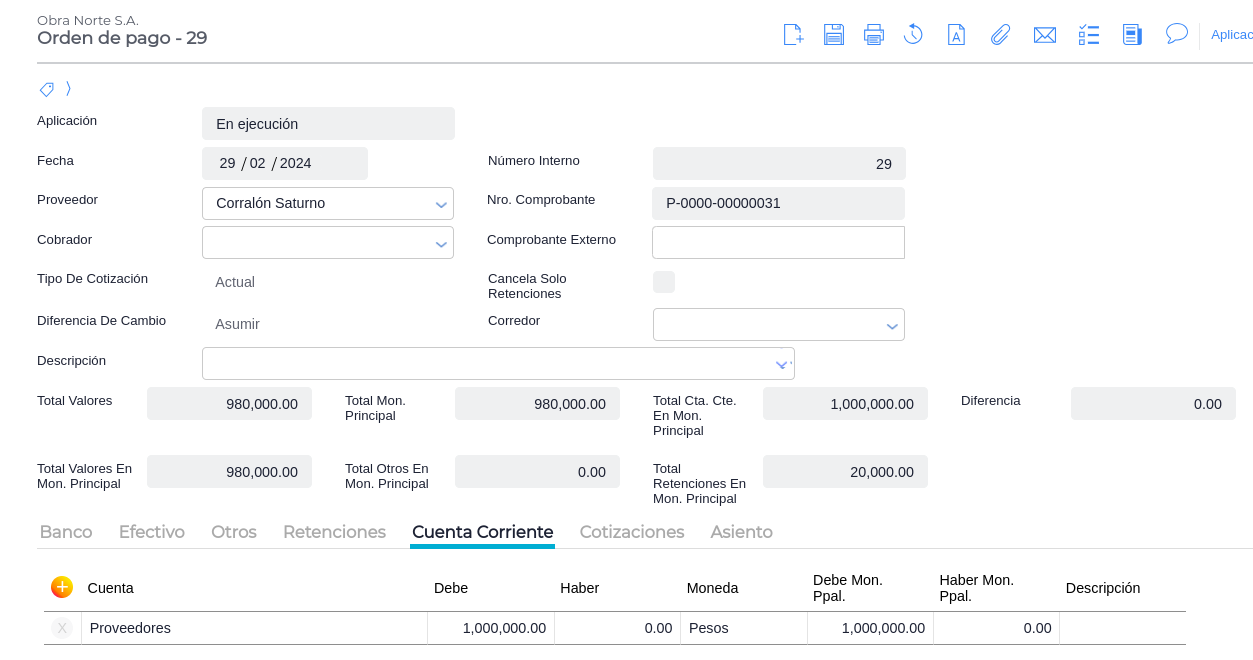Open the comments speech bubble
The image size is (1253, 660).
click(x=1177, y=34)
